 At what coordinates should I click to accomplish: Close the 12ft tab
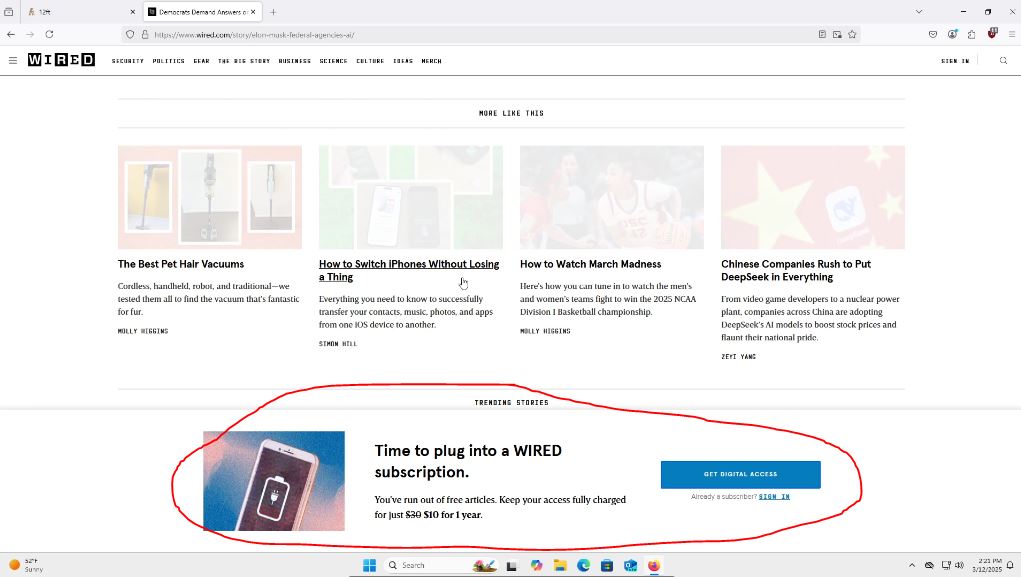click(132, 12)
